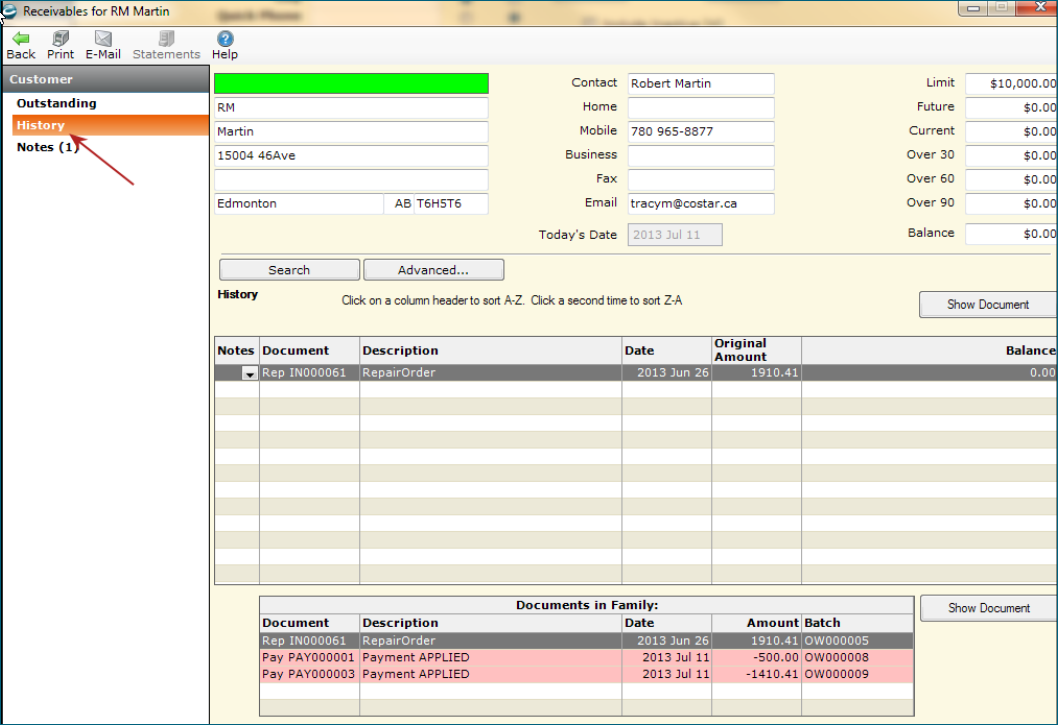The height and width of the screenshot is (725, 1058).
Task: Click the Current amount field
Action: point(1011,132)
